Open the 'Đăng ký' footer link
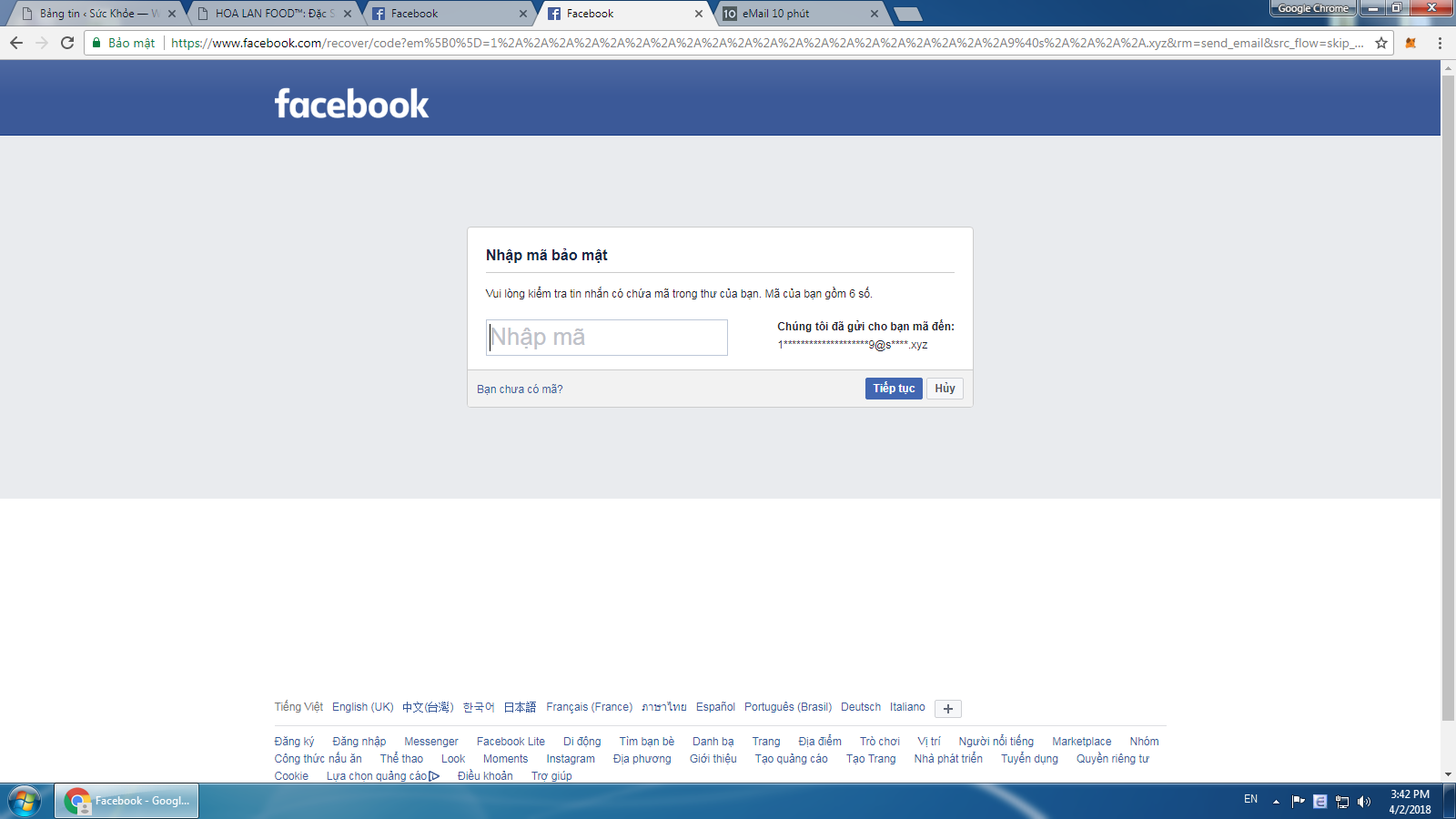The height and width of the screenshot is (819, 1456). coord(294,742)
